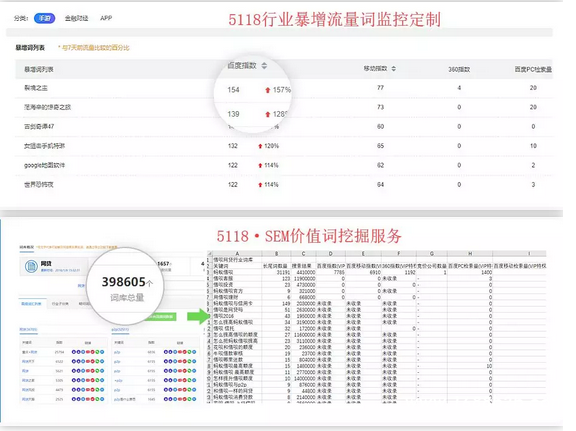Screen dimensions: 576x431
Task: Select spreadsheet column C header
Action: 303,254
